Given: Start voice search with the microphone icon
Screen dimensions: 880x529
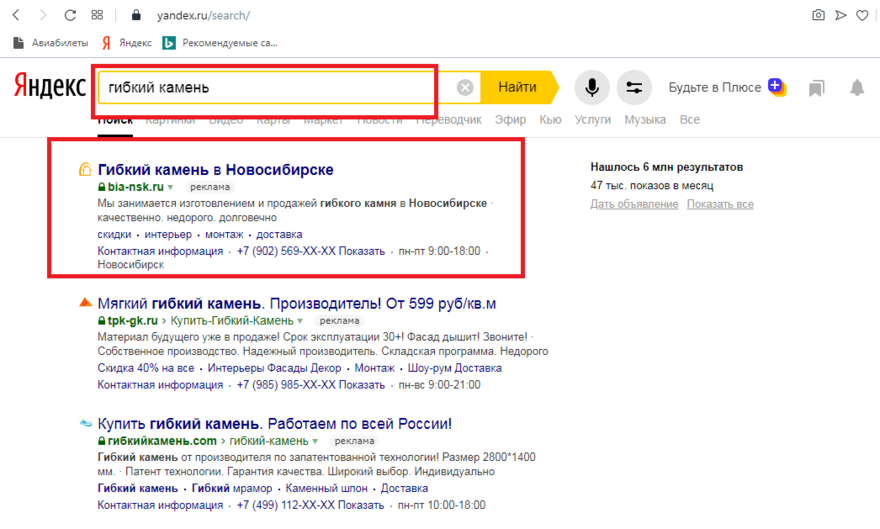Looking at the screenshot, I should coord(592,88).
